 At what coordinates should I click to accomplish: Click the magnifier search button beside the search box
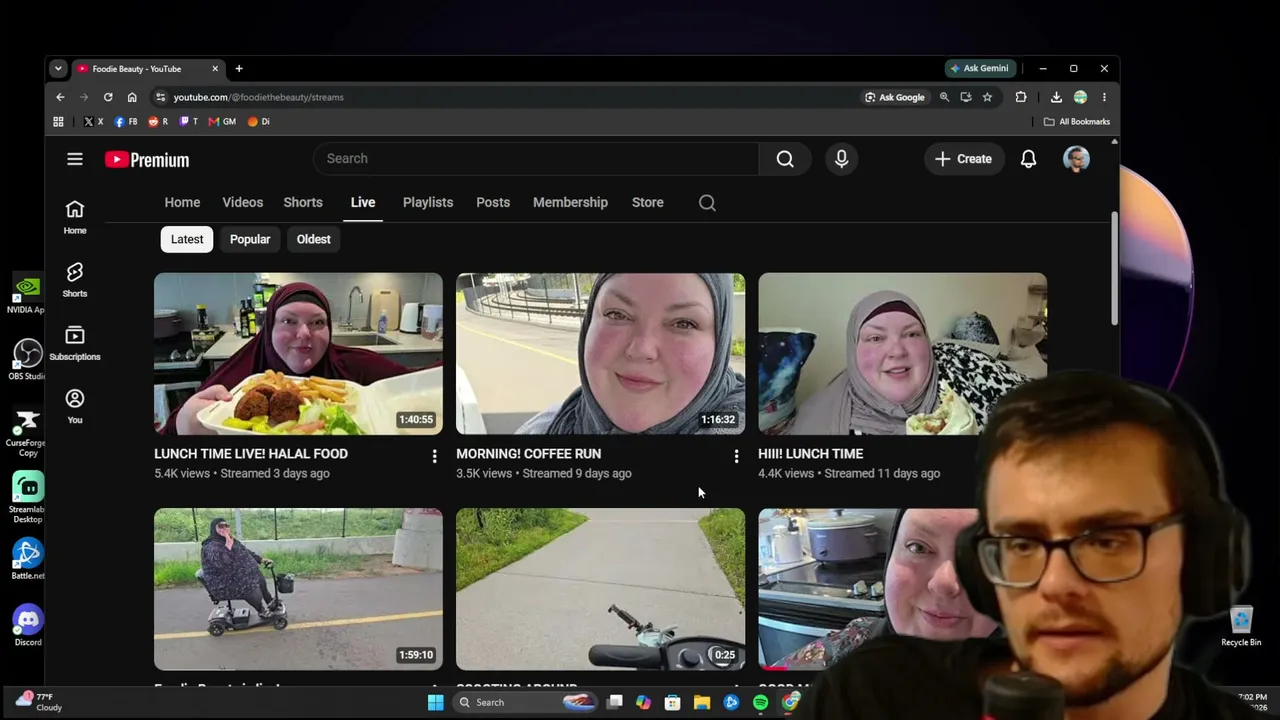pos(785,159)
